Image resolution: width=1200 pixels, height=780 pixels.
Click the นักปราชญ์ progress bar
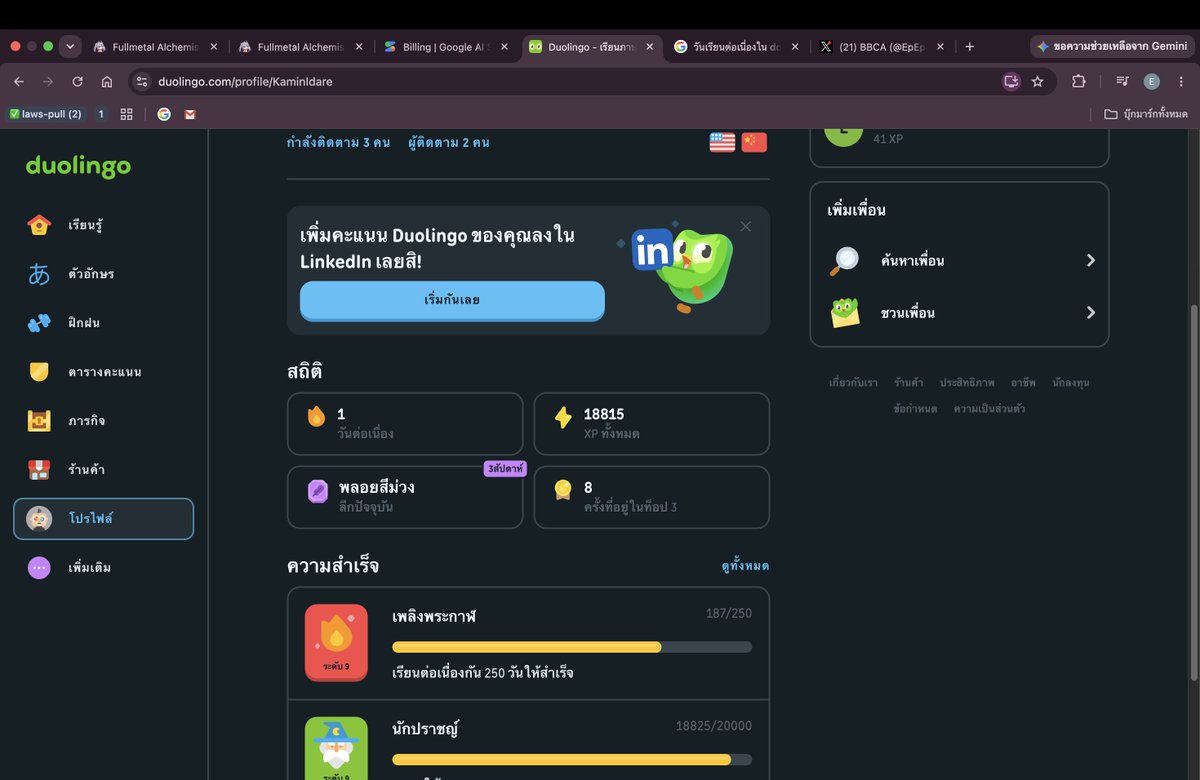coord(572,760)
